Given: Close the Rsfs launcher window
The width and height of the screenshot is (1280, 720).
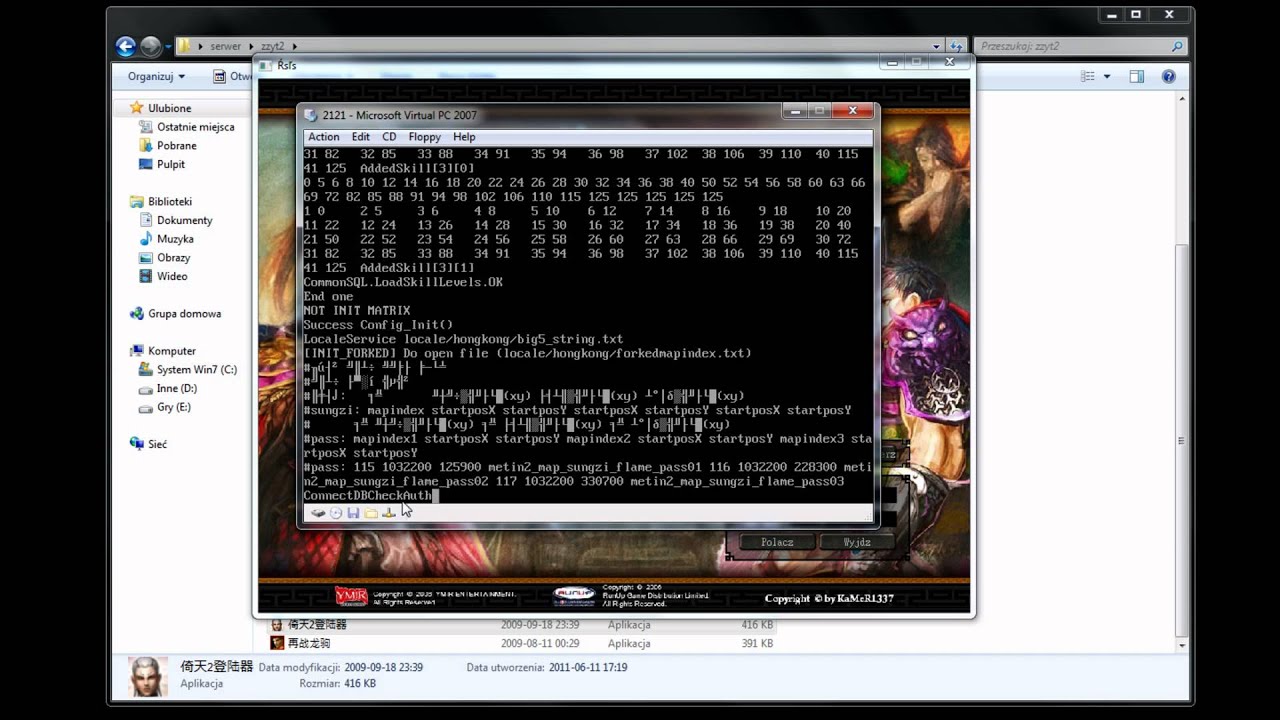Looking at the screenshot, I should [949, 61].
